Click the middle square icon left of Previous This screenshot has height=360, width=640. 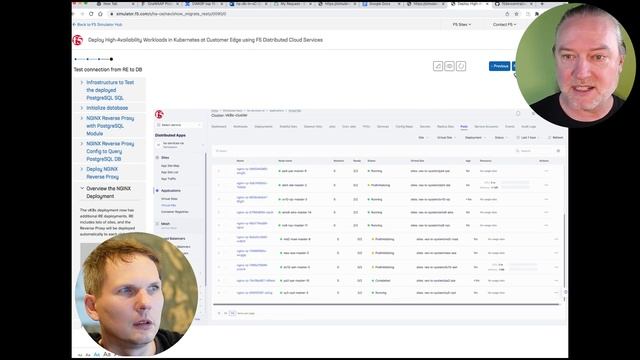coord(449,66)
